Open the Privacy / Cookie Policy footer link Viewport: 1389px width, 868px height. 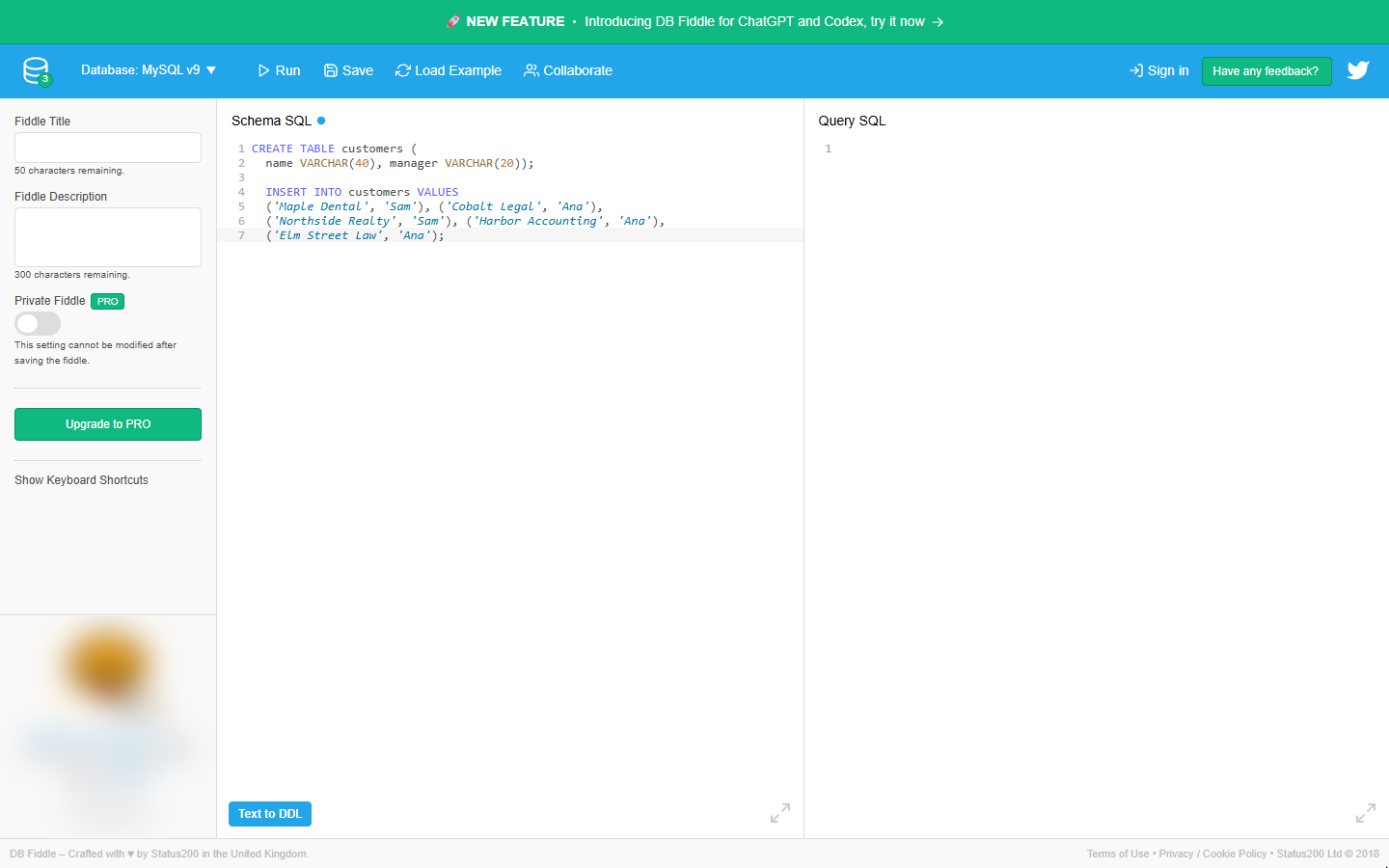click(1213, 854)
